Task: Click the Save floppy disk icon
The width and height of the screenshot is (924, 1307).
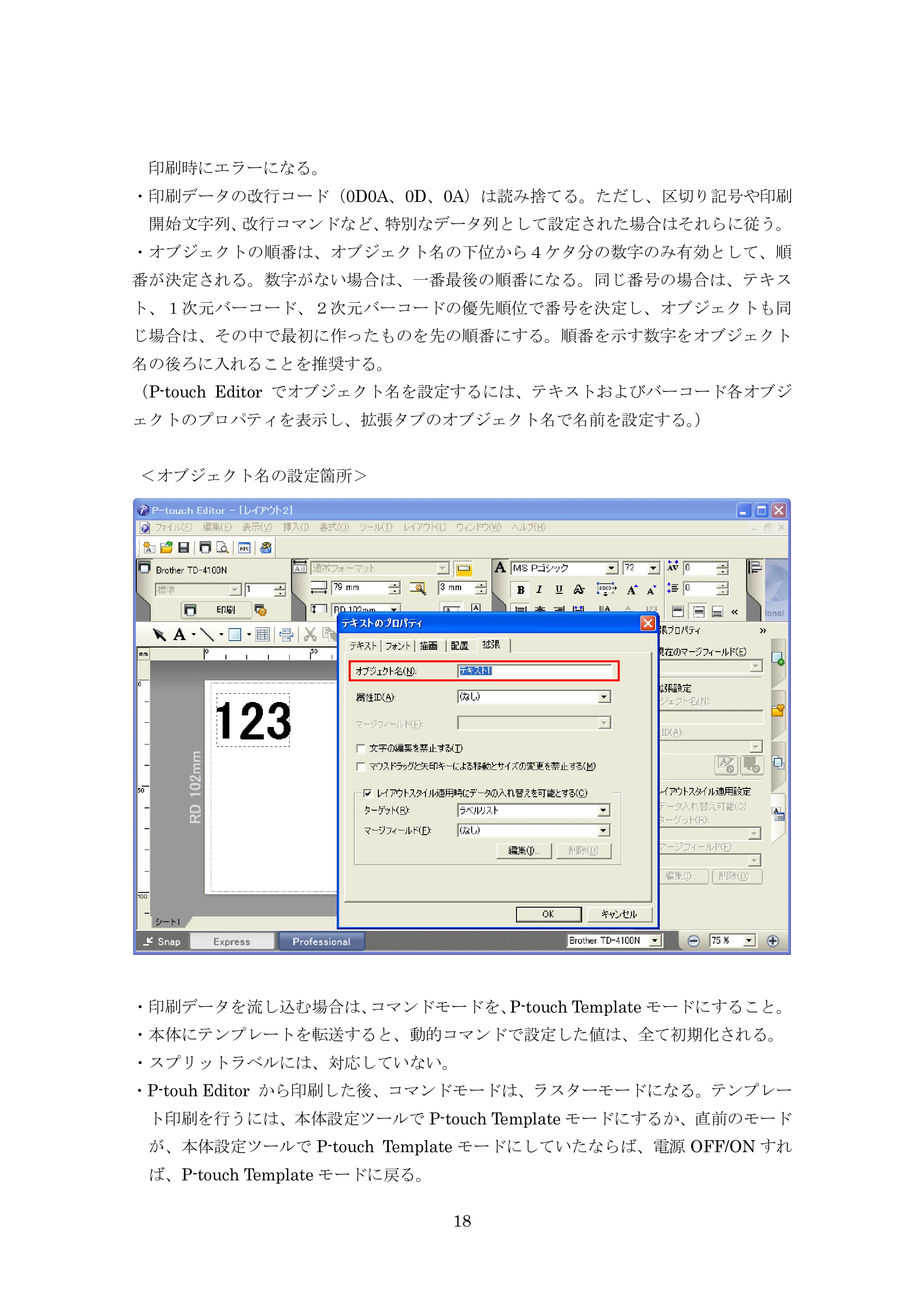Action: 183,548
